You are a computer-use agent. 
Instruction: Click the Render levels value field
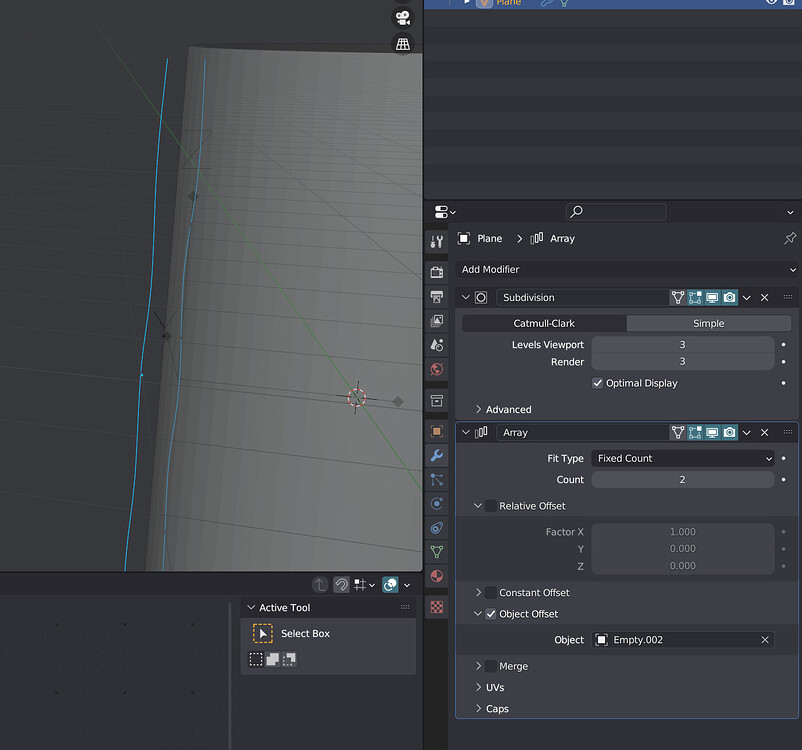tap(683, 362)
